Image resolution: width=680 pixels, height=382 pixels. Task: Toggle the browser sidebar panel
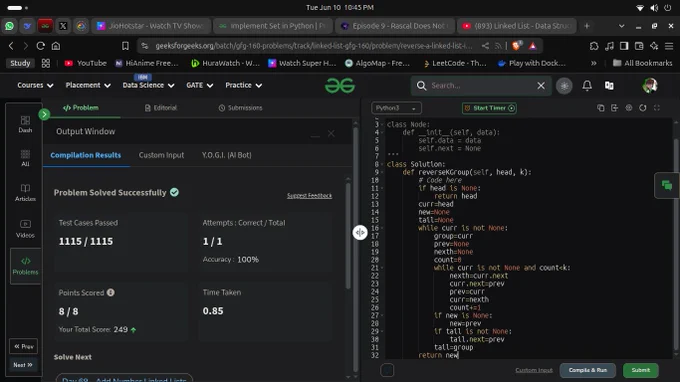click(x=624, y=46)
